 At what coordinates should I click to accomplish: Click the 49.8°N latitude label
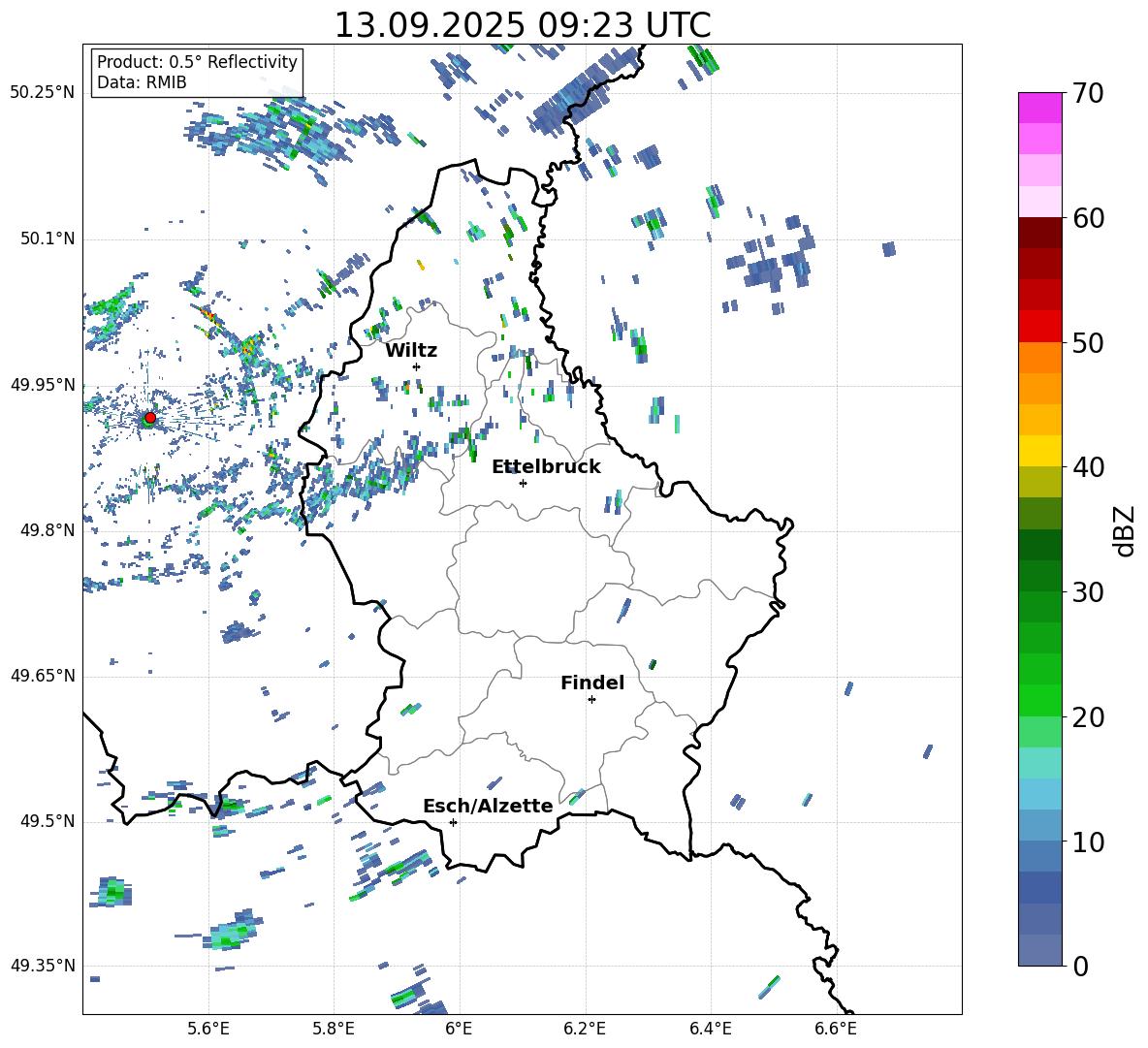(47, 530)
